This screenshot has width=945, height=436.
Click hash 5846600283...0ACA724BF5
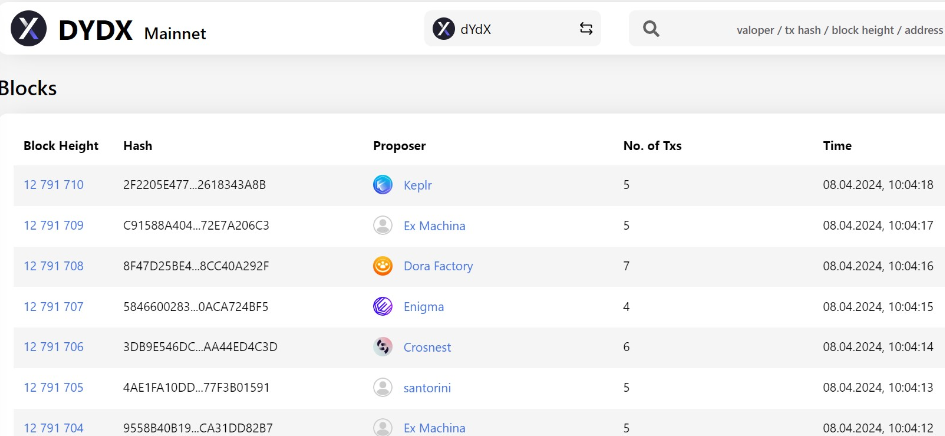click(195, 306)
